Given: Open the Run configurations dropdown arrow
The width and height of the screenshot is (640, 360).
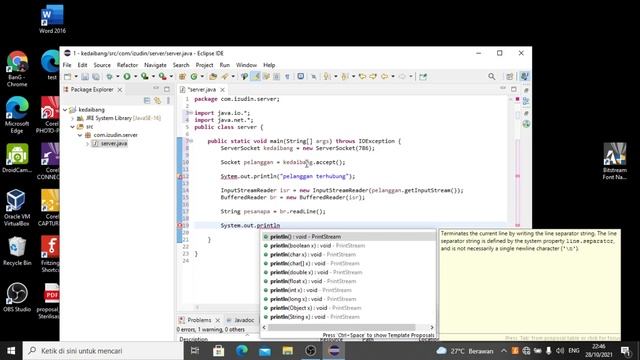Looking at the screenshot, I should [136, 76].
